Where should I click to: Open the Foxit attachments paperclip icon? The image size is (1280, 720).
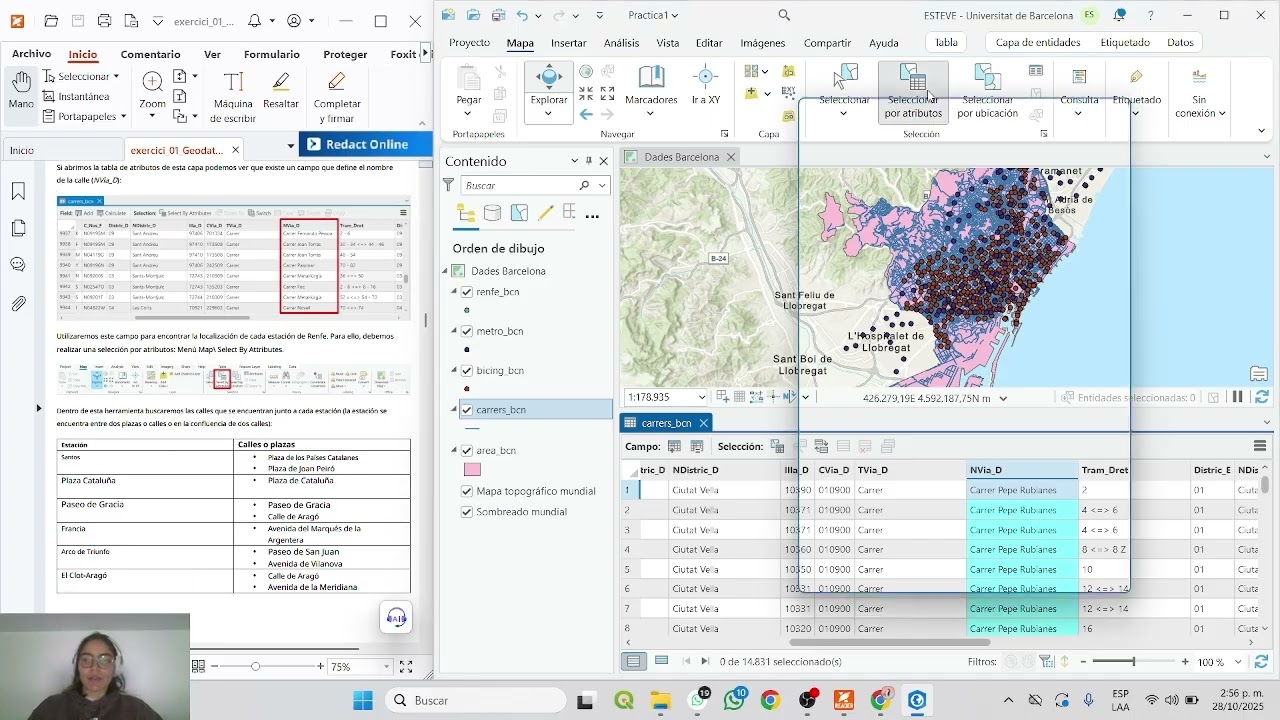pyautogui.click(x=18, y=303)
